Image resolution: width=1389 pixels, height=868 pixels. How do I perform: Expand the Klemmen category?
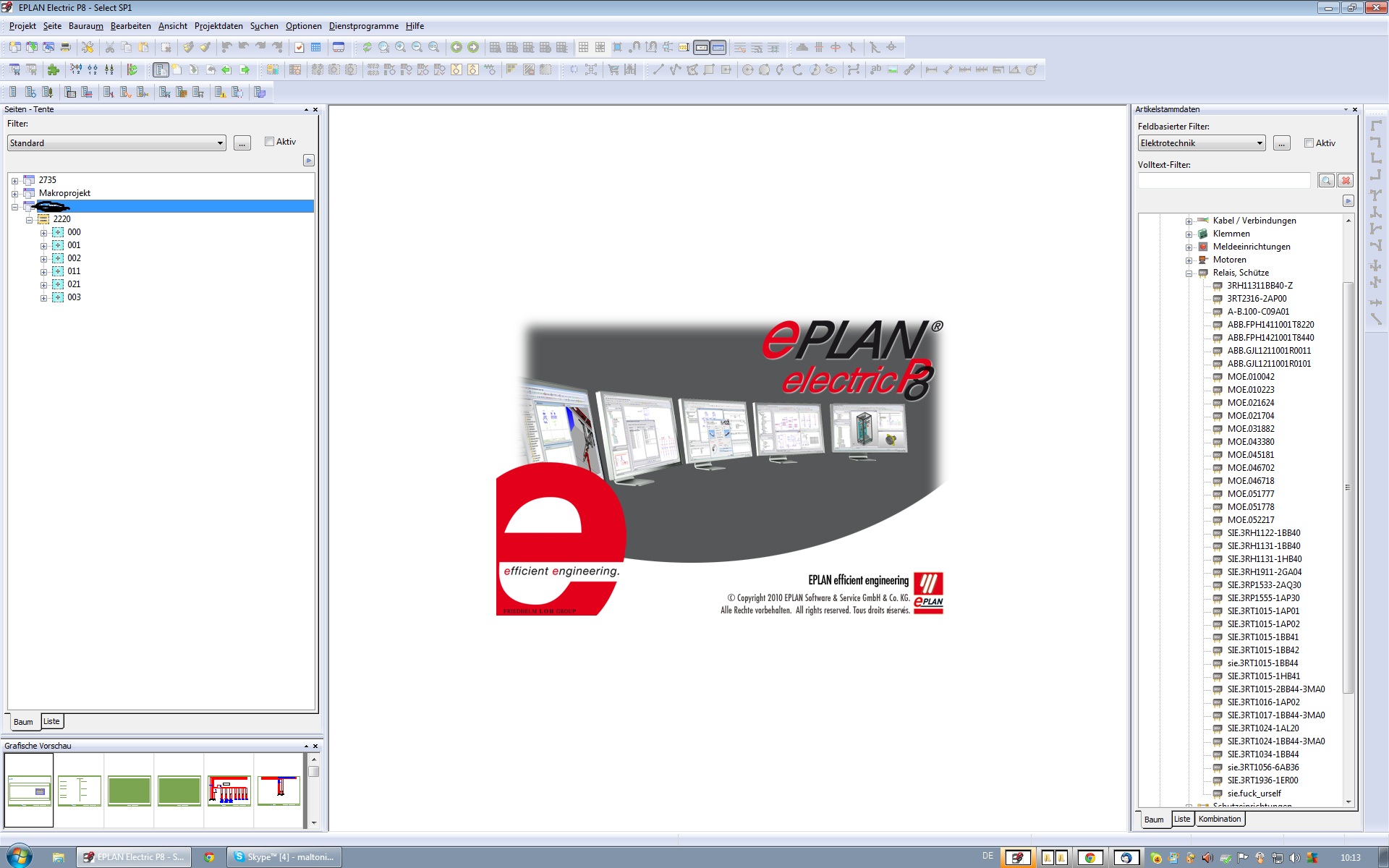[1189, 234]
